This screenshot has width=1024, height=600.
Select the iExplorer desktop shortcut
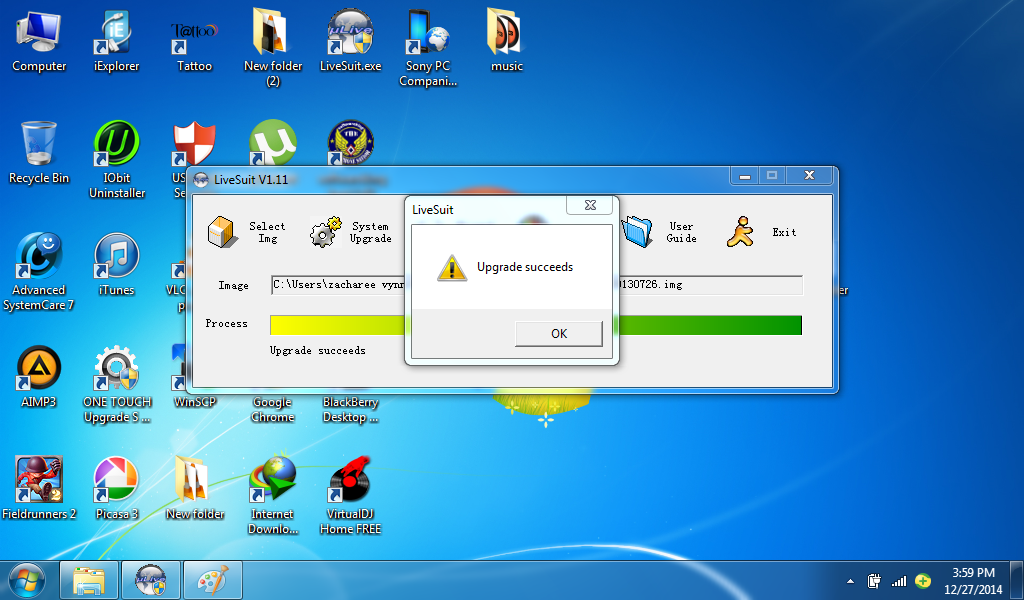pos(116,34)
